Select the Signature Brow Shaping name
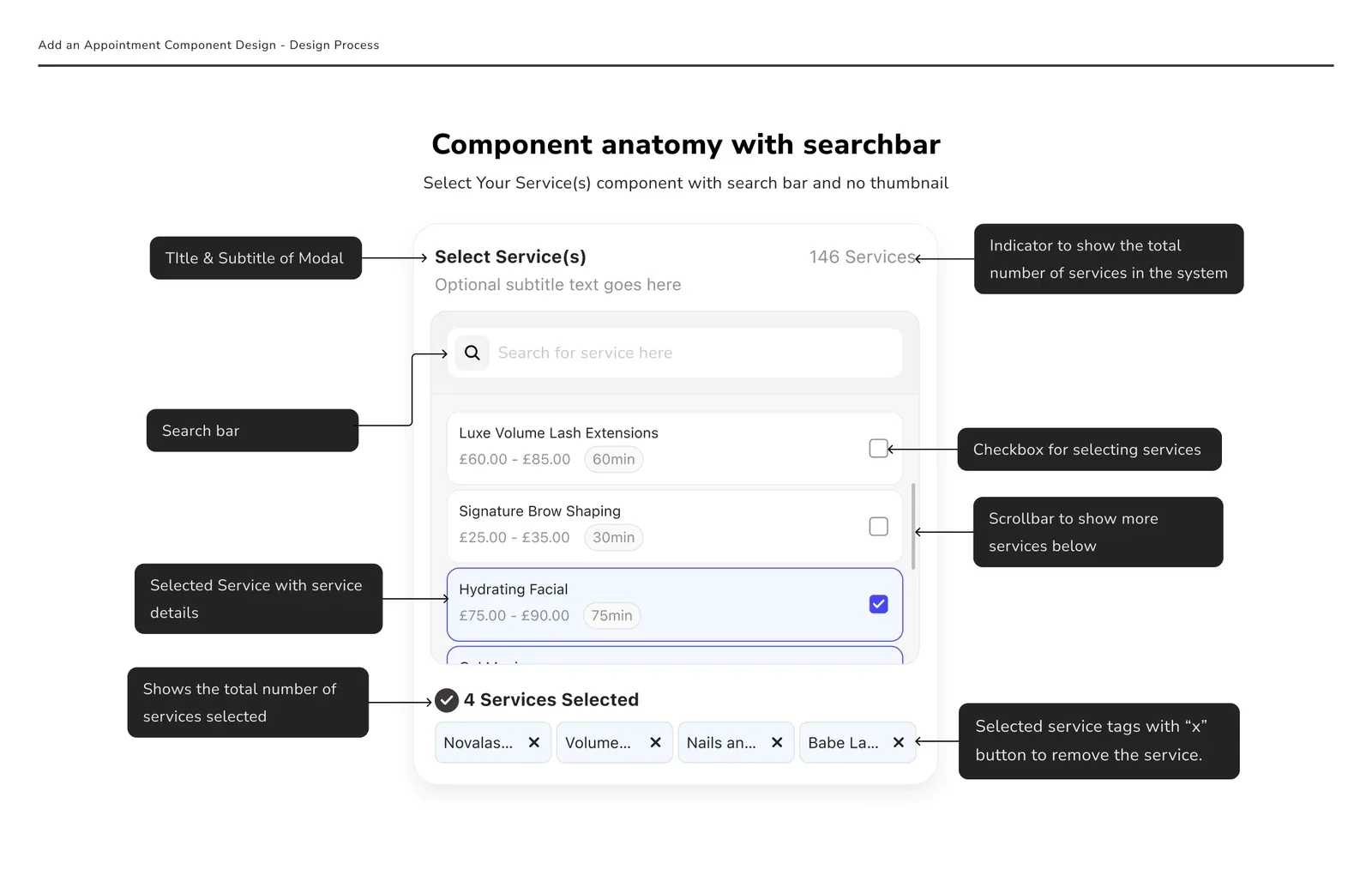 coord(539,511)
